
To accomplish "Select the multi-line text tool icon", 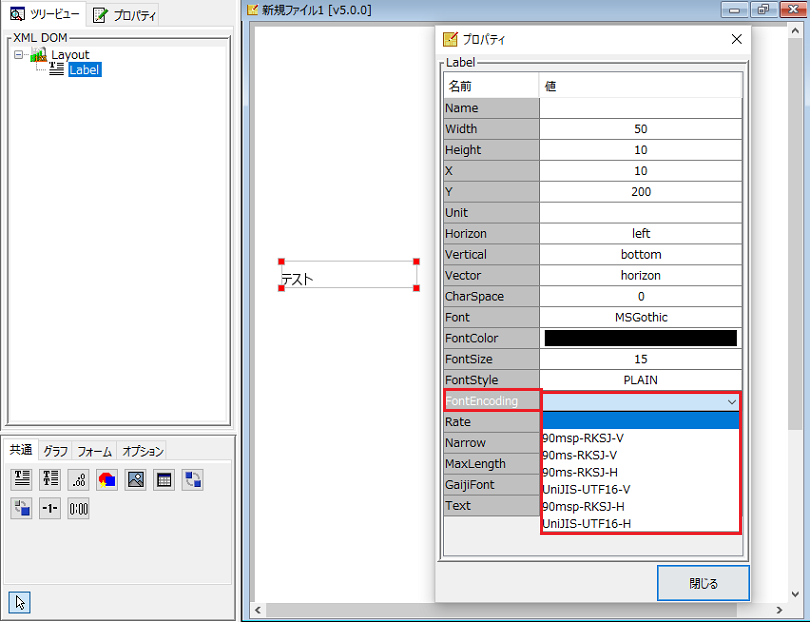I will point(50,479).
